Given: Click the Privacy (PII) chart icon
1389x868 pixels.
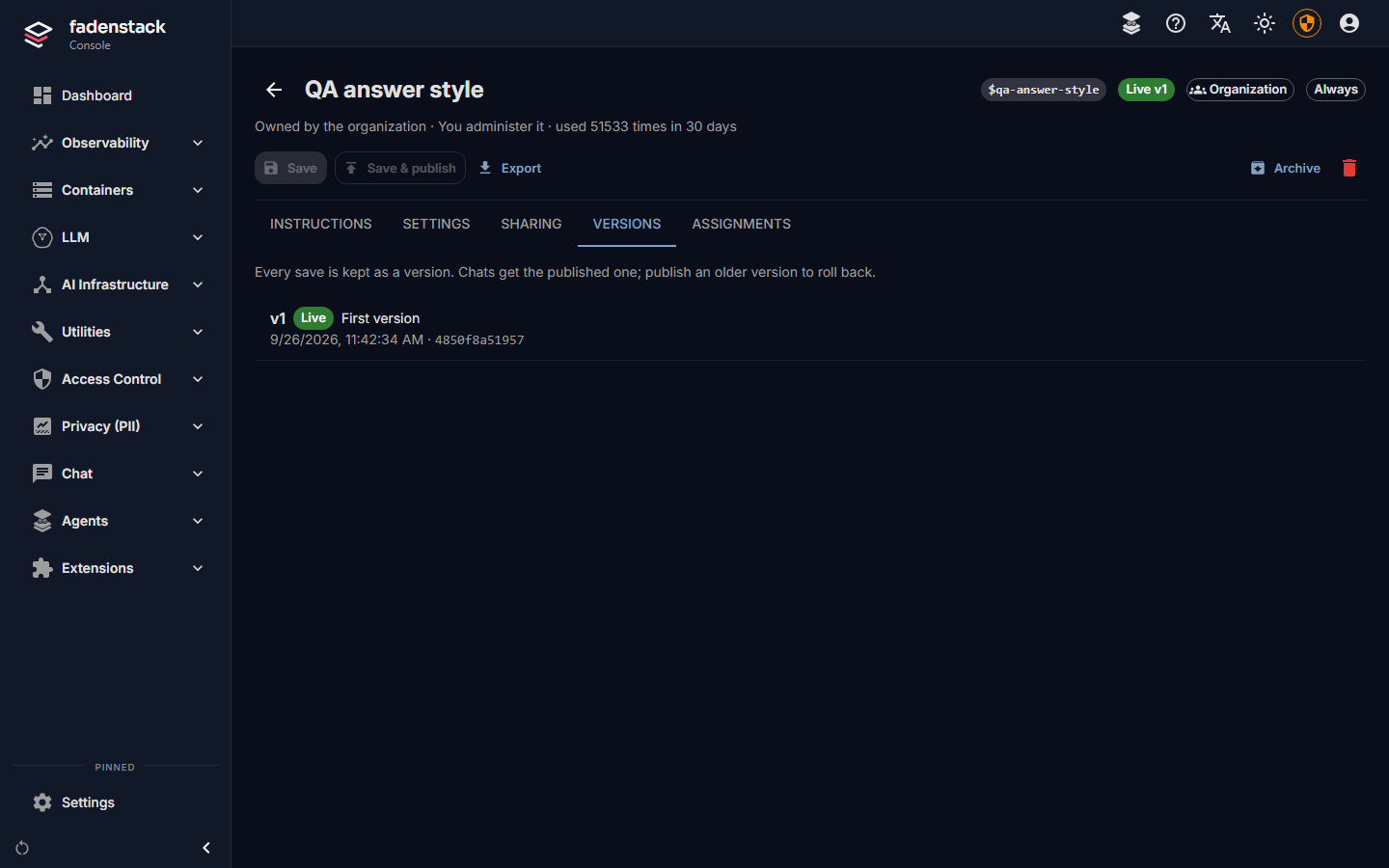Looking at the screenshot, I should coord(42,426).
